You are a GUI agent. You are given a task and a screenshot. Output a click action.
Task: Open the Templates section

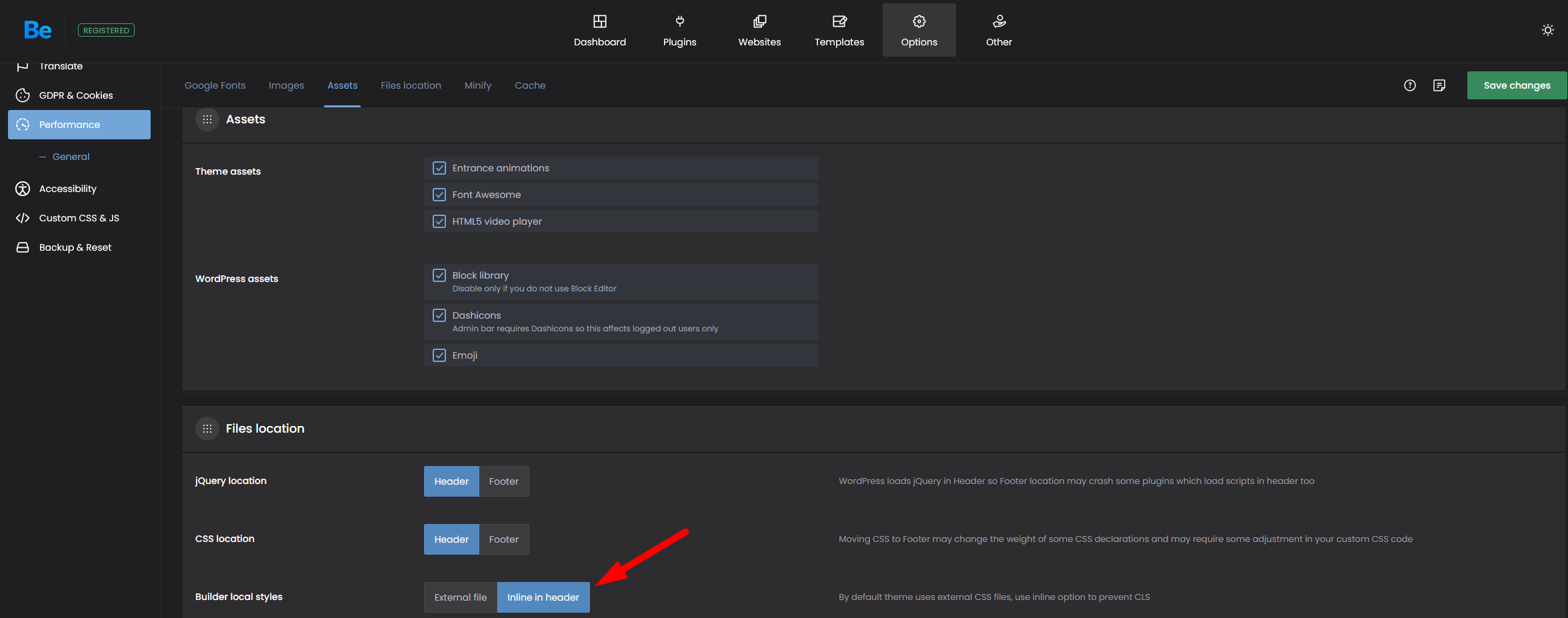pos(839,31)
